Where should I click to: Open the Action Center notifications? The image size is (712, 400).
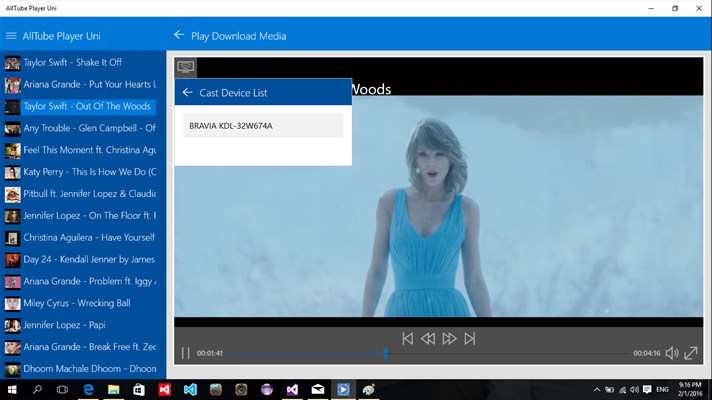pos(647,390)
